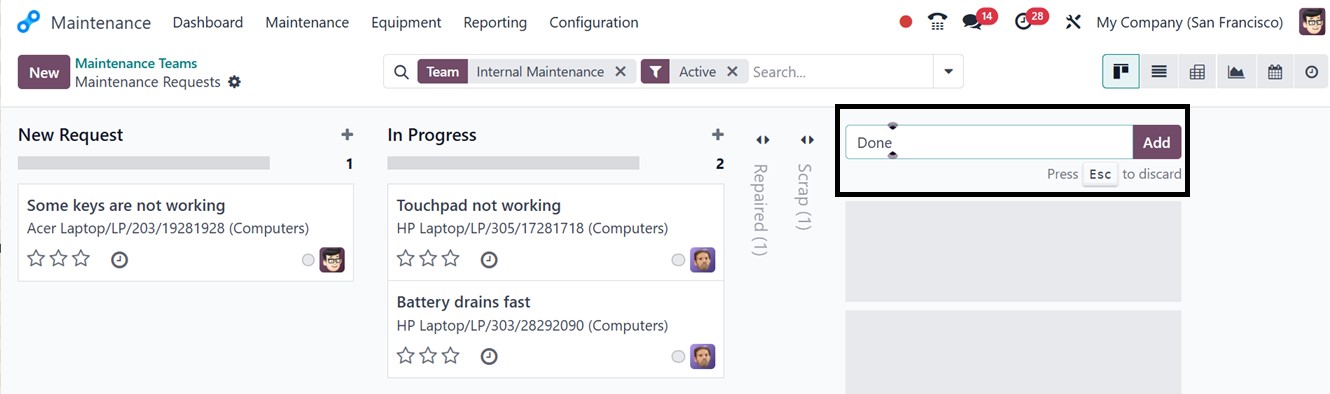1330x394 pixels.
Task: Open the messages chat icon
Action: point(971,22)
